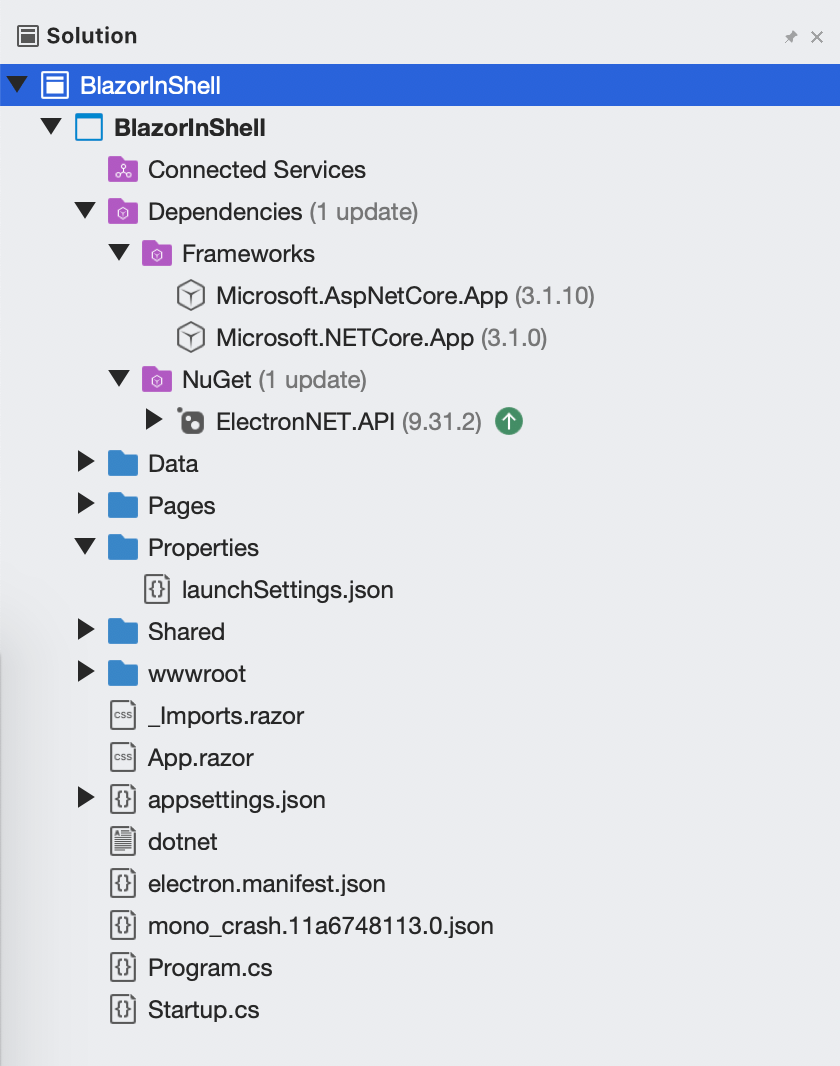Screen dimensions: 840x1066
Task: Open launchSettings.json file name
Action: 287,590
